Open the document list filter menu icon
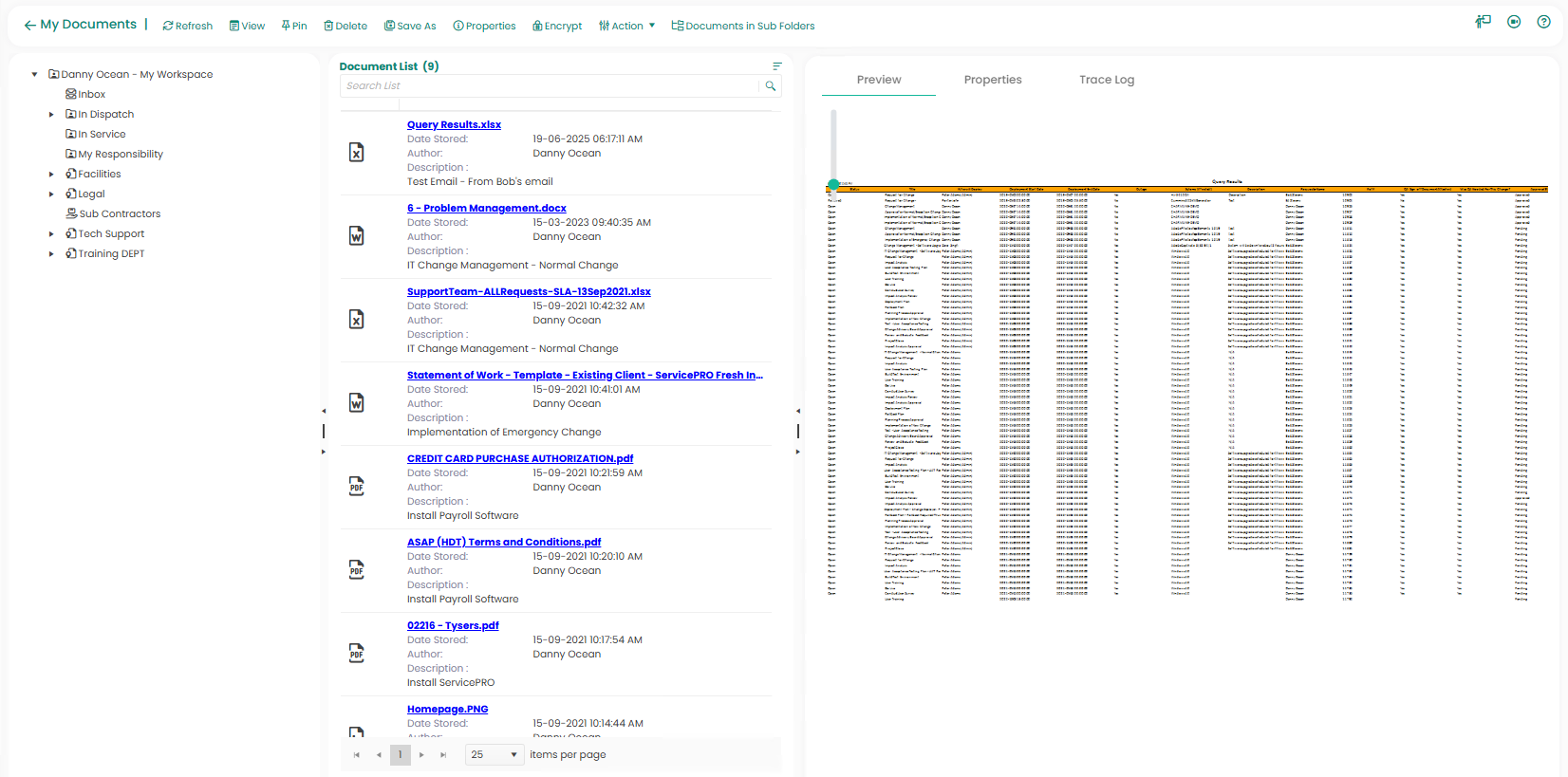Viewport: 1568px width, 777px height. click(776, 66)
